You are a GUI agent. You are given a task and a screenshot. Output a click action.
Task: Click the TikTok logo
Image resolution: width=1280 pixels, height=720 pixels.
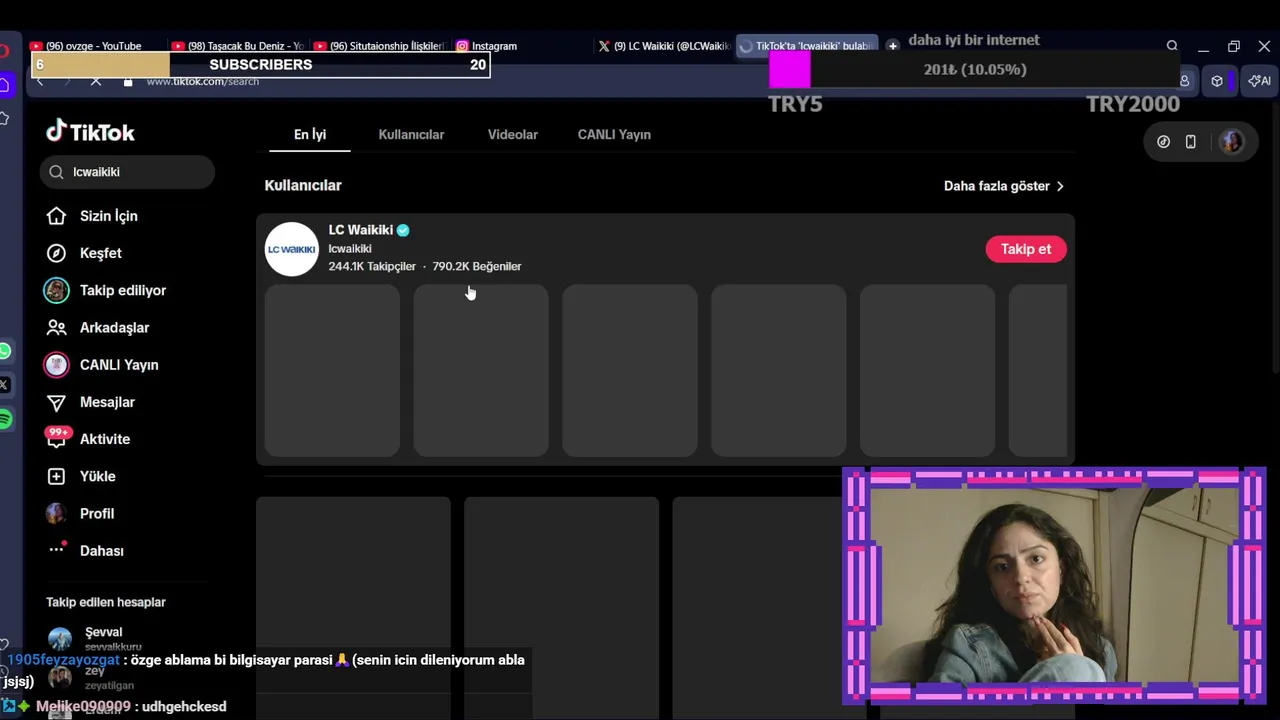(x=90, y=132)
